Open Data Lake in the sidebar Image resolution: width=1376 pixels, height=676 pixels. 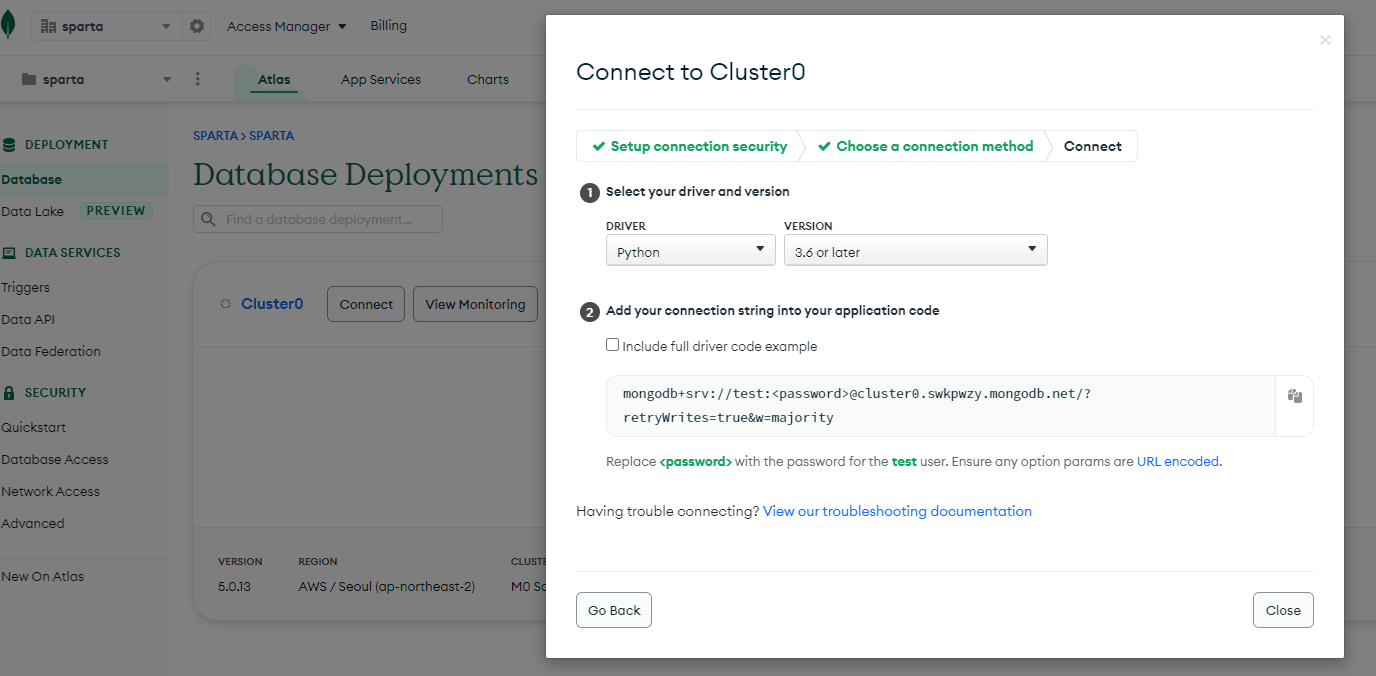tap(32, 211)
